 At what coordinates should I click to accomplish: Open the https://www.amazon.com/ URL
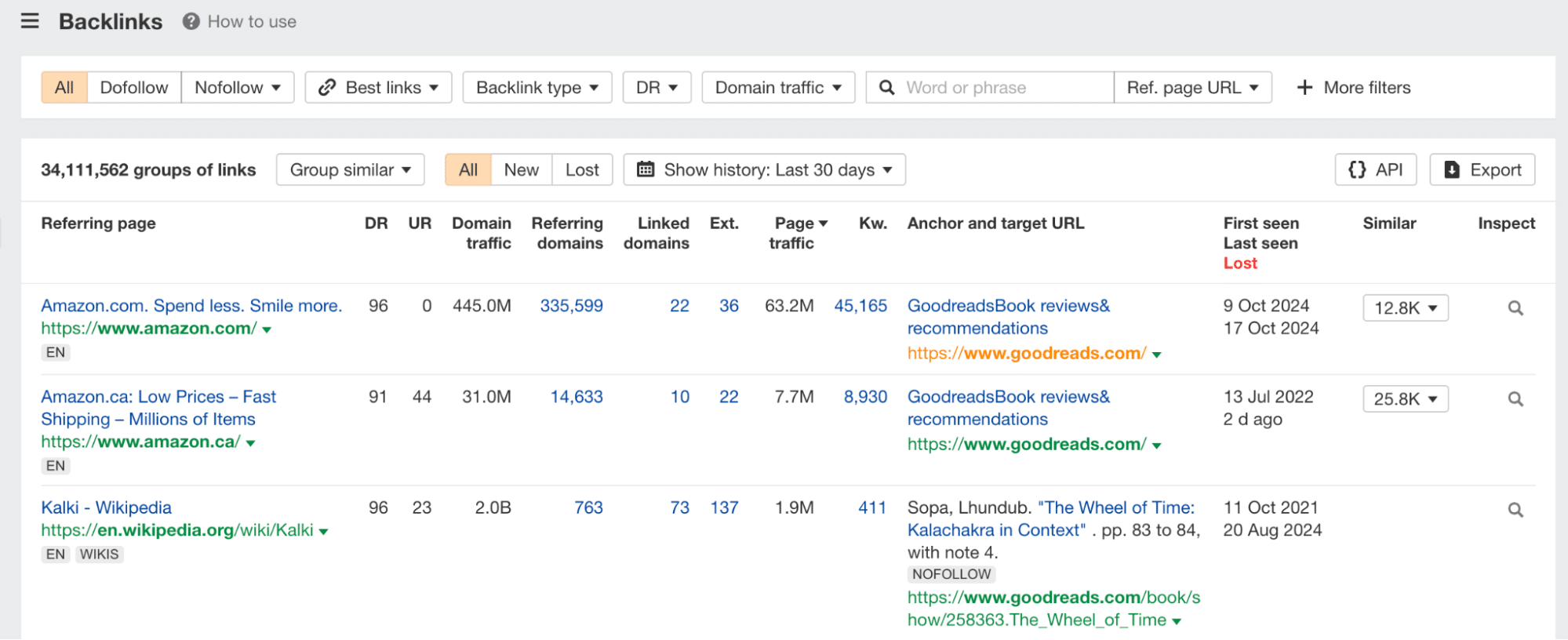coord(149,329)
